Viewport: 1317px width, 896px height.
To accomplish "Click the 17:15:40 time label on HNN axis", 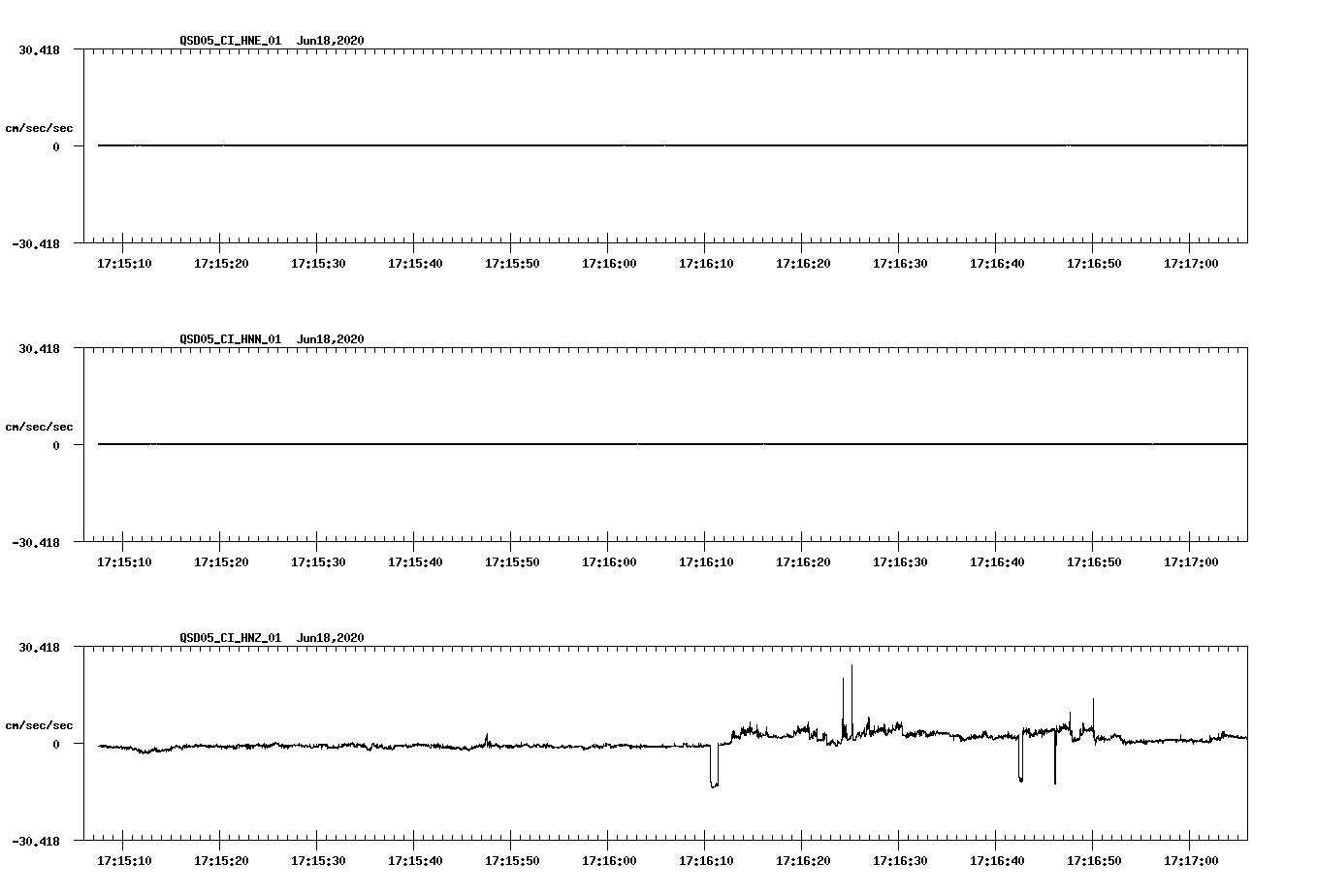I will (x=415, y=562).
